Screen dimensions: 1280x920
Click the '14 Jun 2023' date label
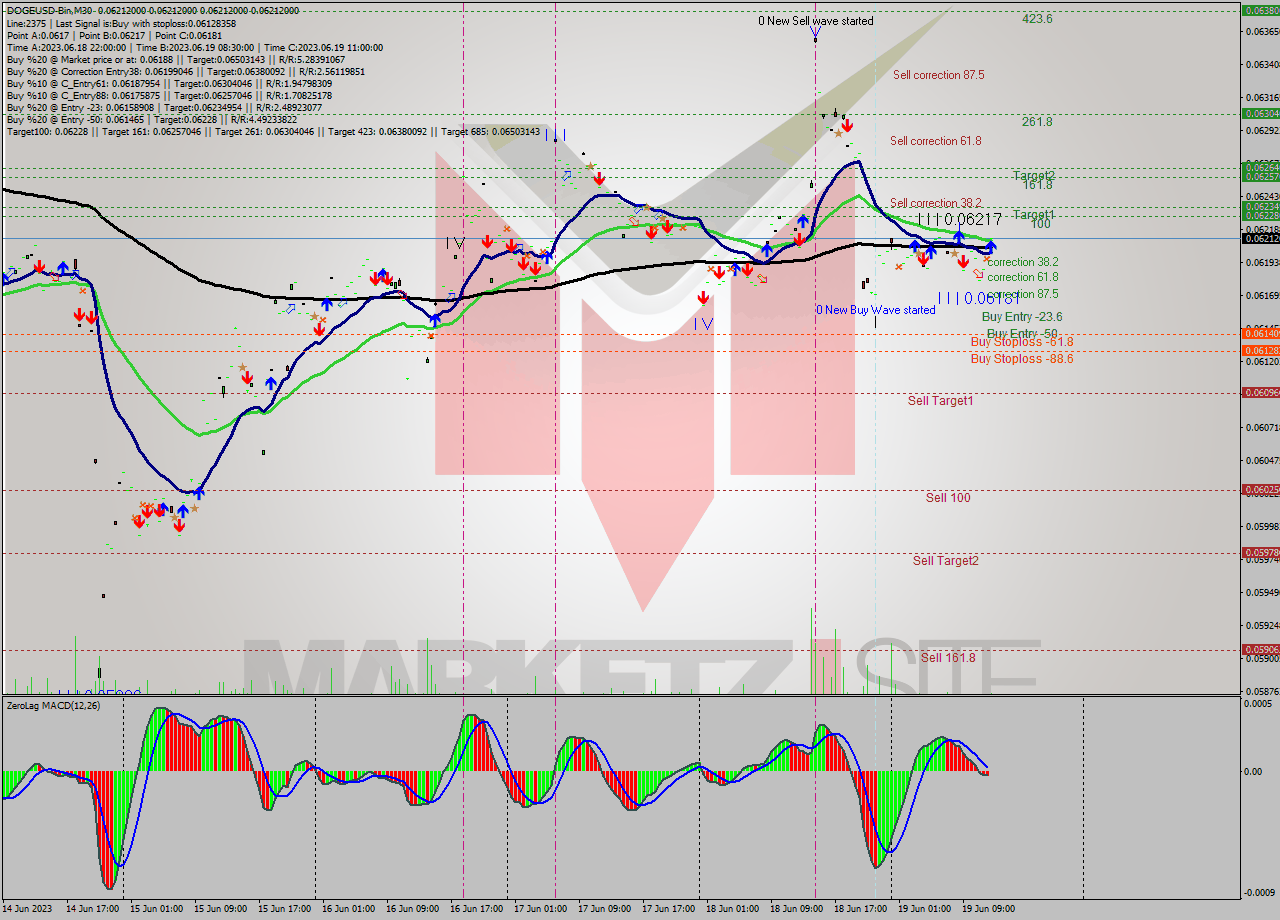coord(28,909)
